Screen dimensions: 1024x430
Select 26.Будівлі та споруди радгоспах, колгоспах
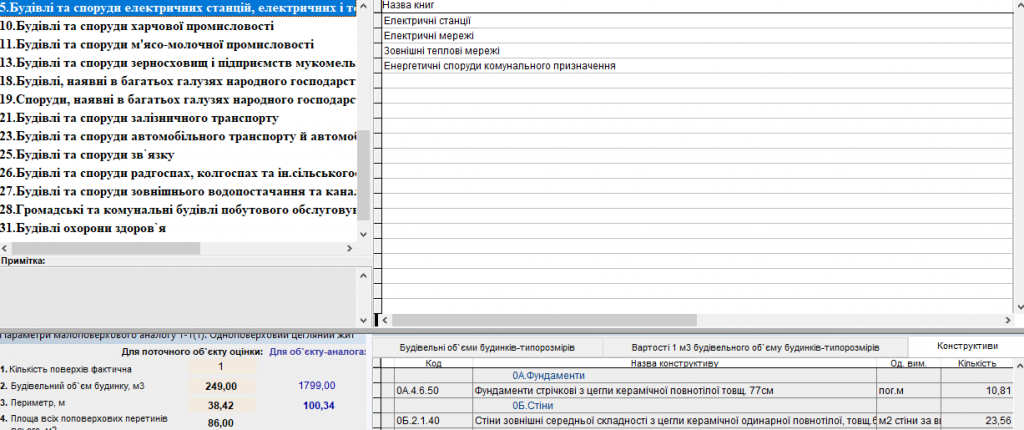(178, 173)
